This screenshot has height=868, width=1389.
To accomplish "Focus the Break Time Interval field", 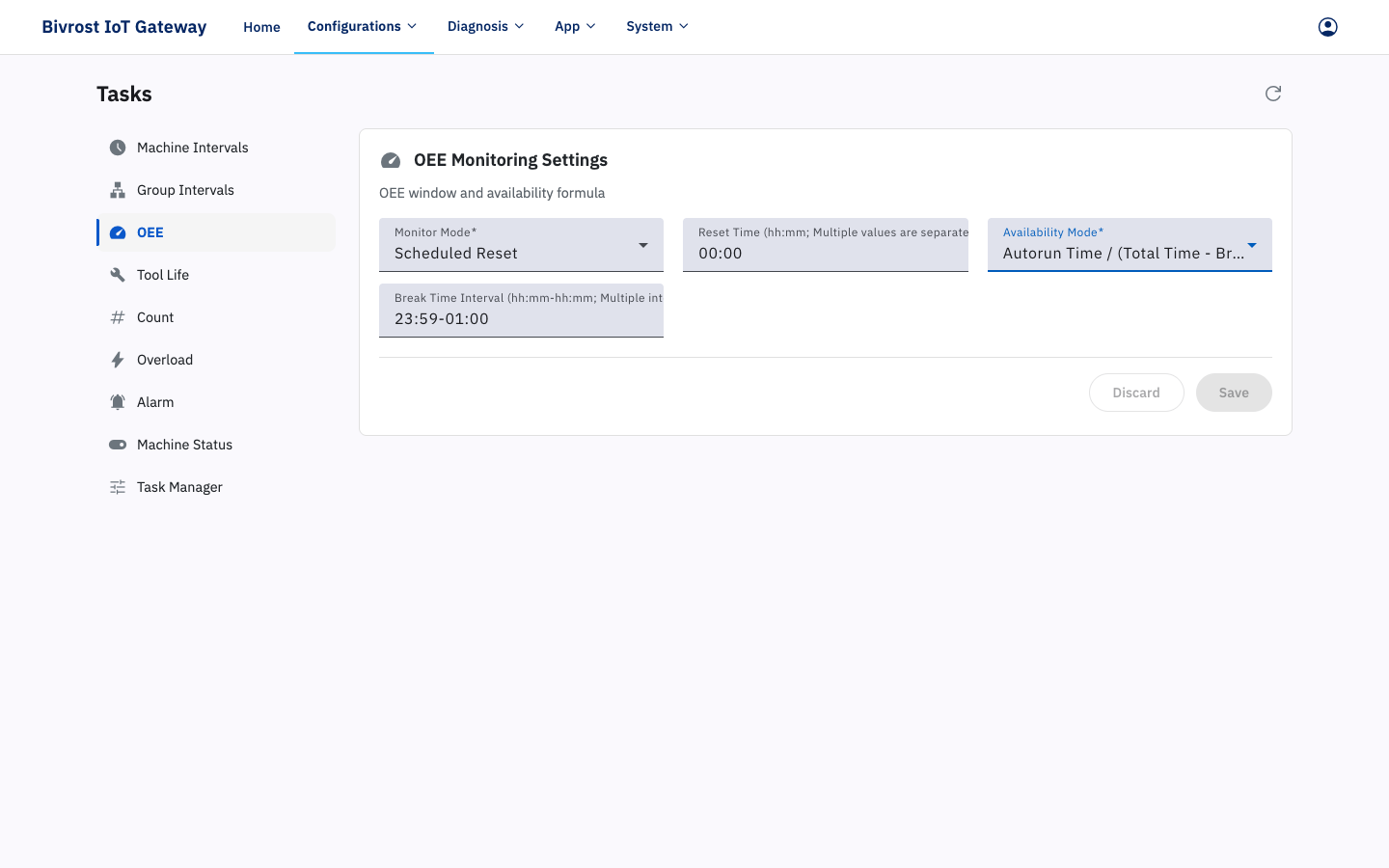I will [521, 311].
